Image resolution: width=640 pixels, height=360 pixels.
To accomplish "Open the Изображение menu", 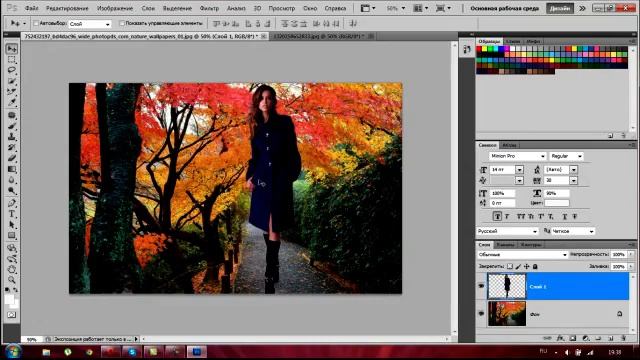I will pos(115,8).
